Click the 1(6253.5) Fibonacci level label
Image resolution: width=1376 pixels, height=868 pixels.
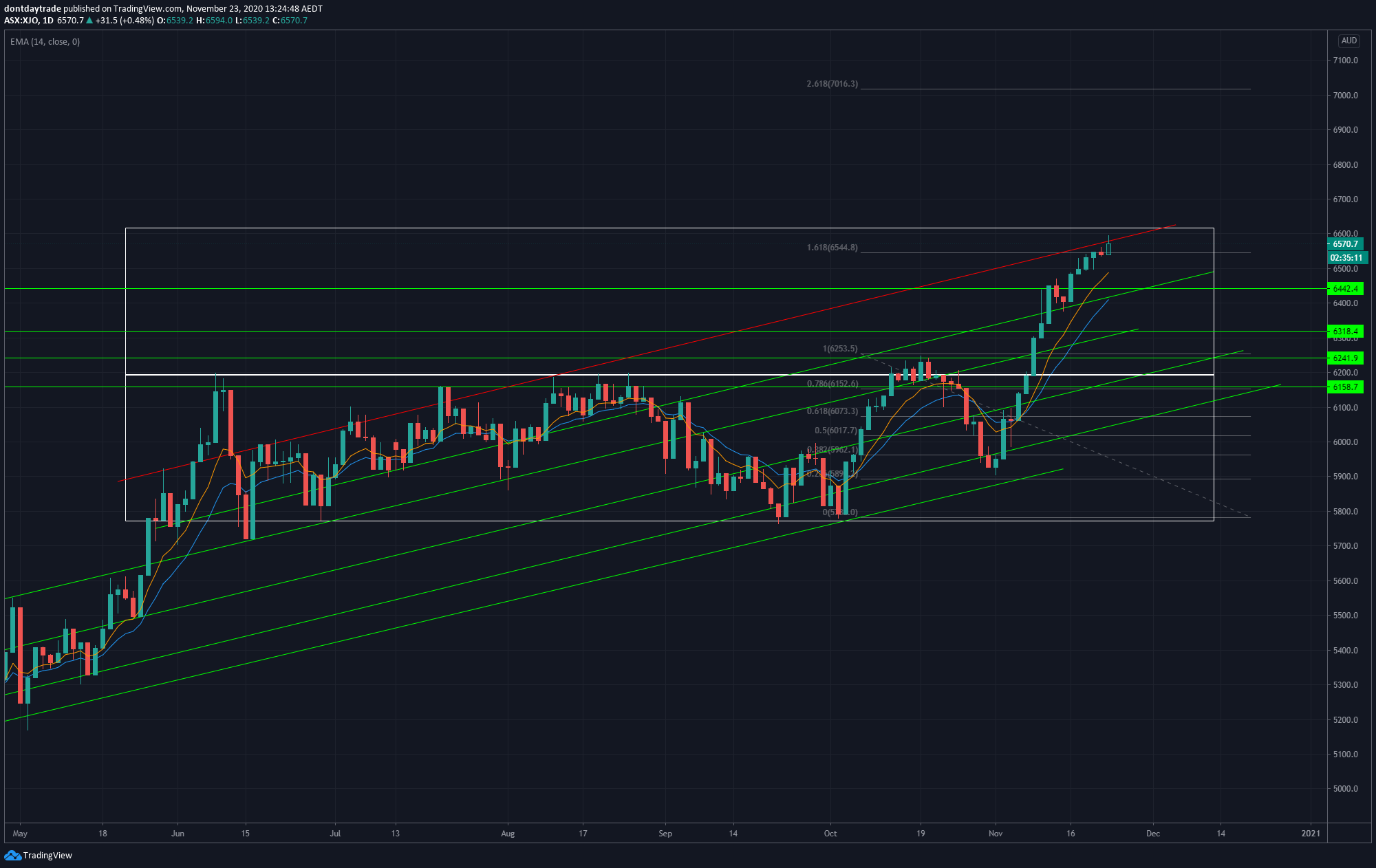[840, 349]
